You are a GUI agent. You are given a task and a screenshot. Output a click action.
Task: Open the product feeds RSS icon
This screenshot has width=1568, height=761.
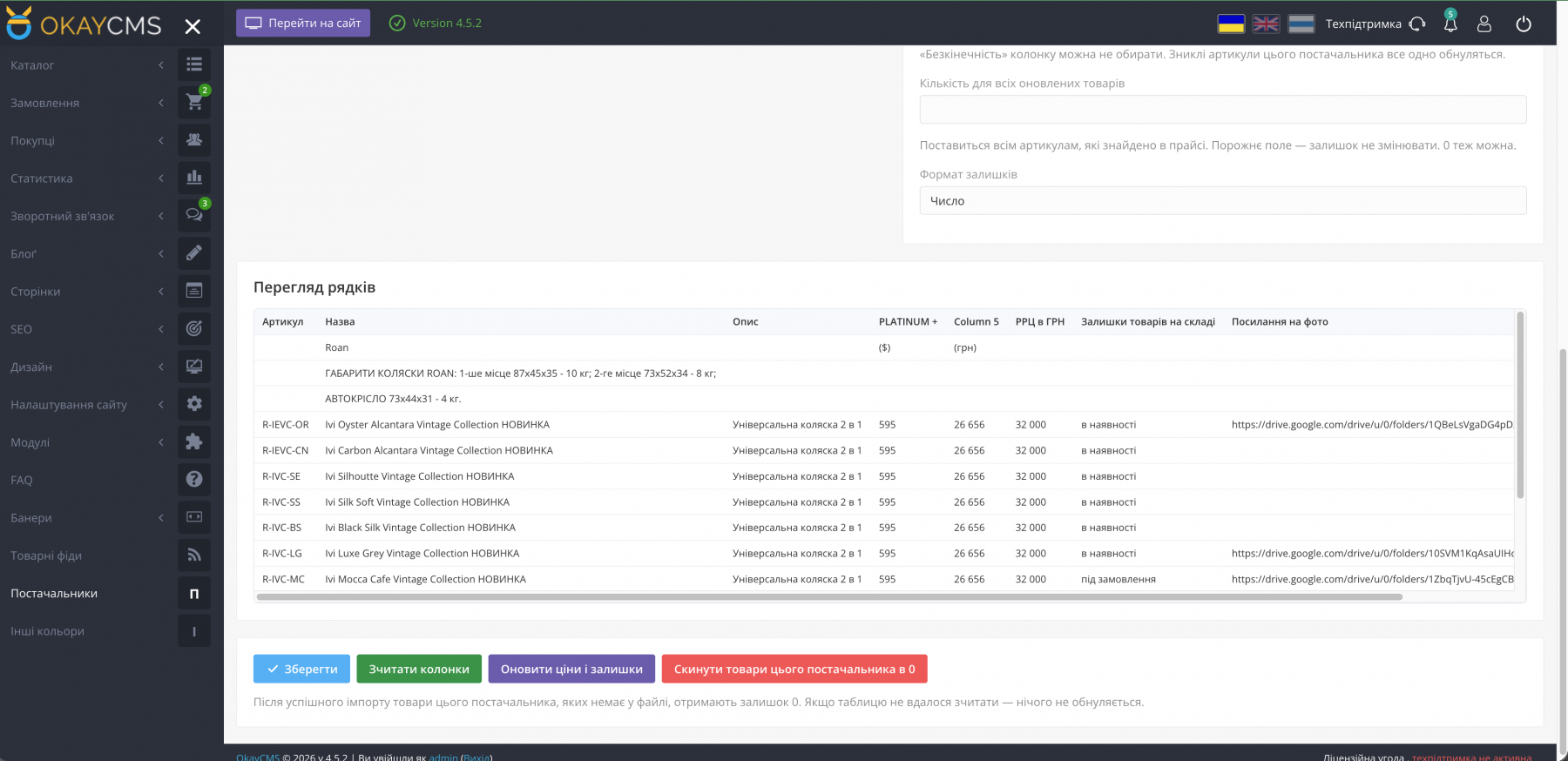pyautogui.click(x=194, y=555)
